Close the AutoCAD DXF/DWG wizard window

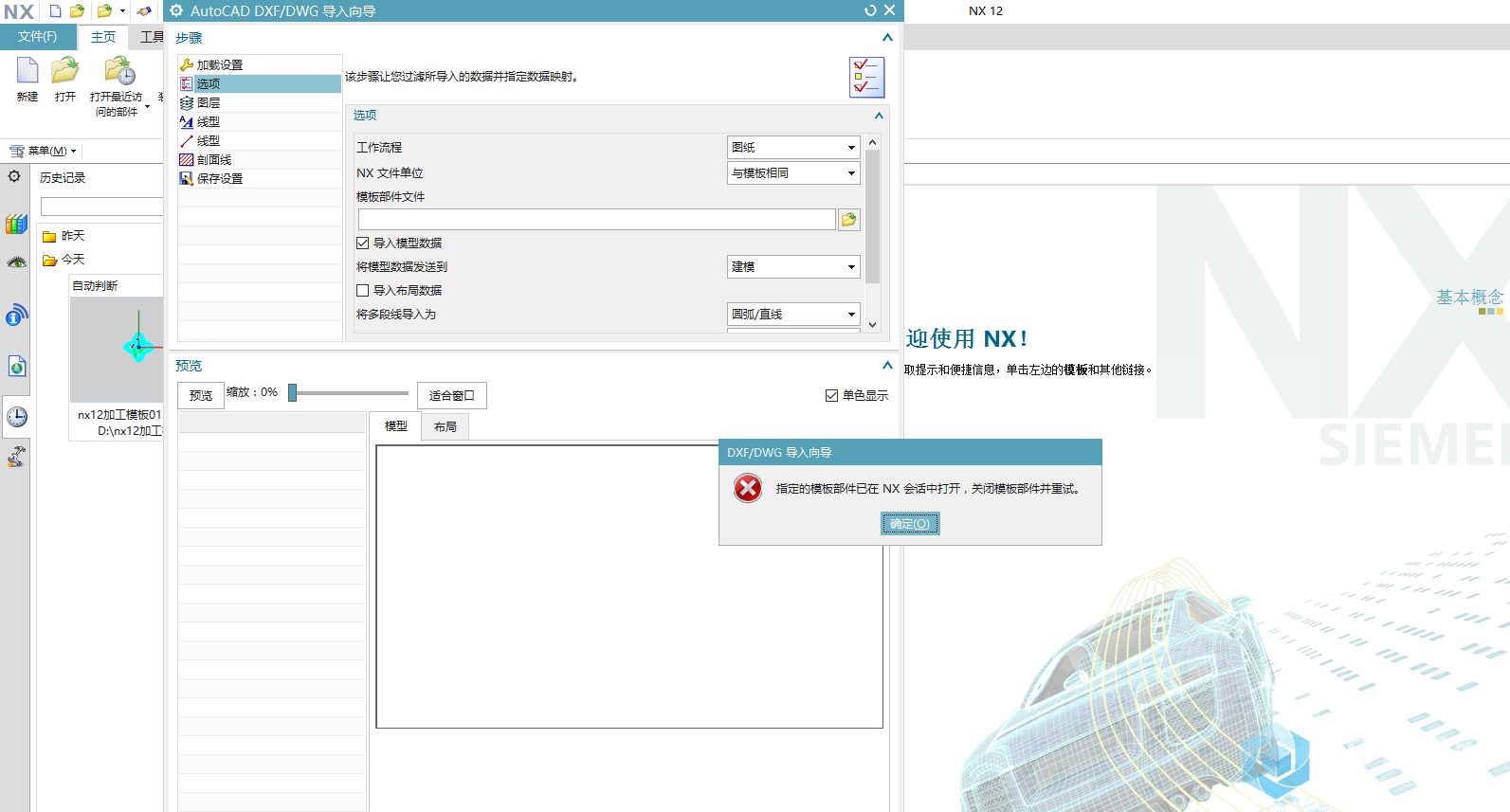point(889,10)
